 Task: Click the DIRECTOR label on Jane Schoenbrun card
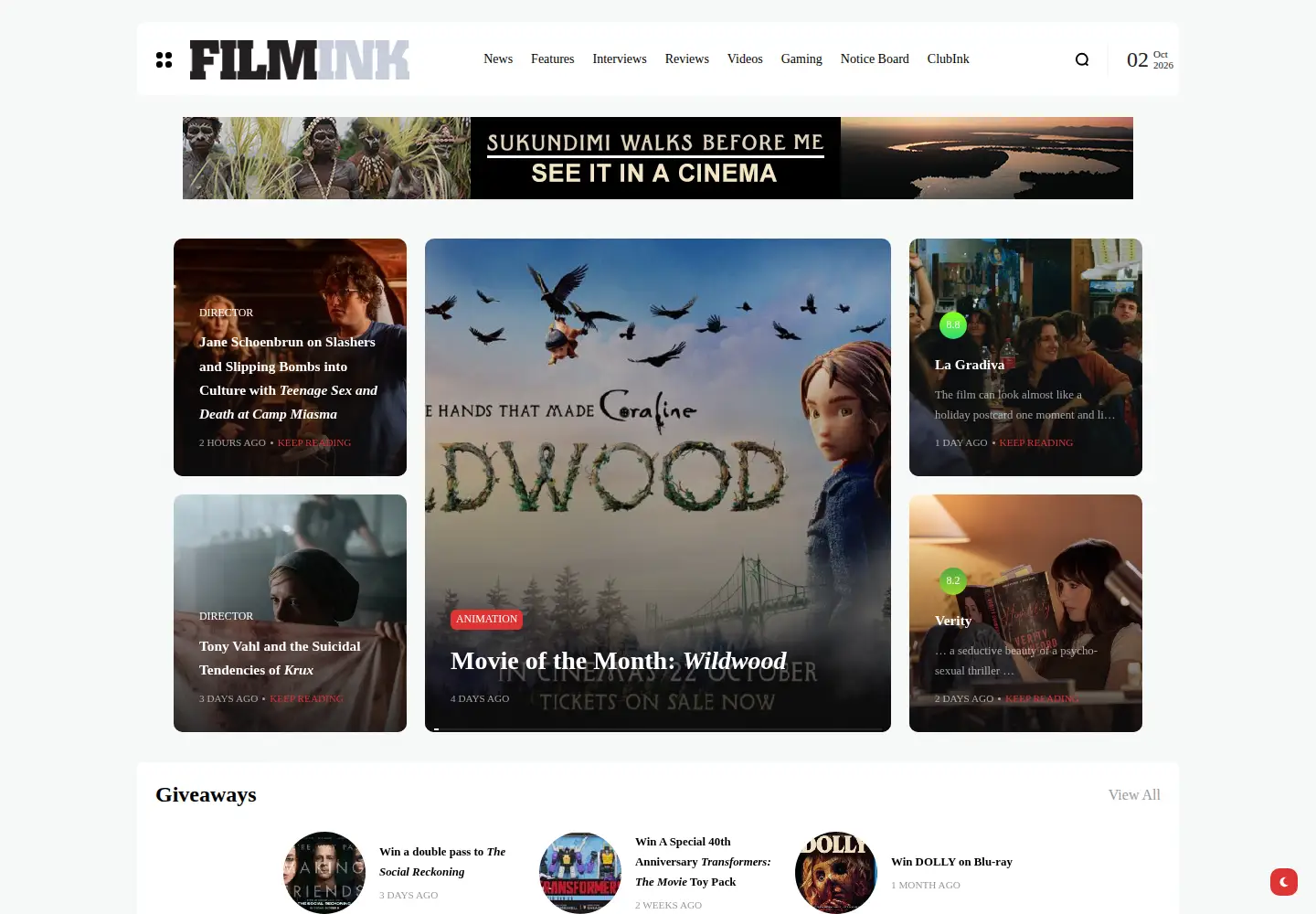coord(226,313)
